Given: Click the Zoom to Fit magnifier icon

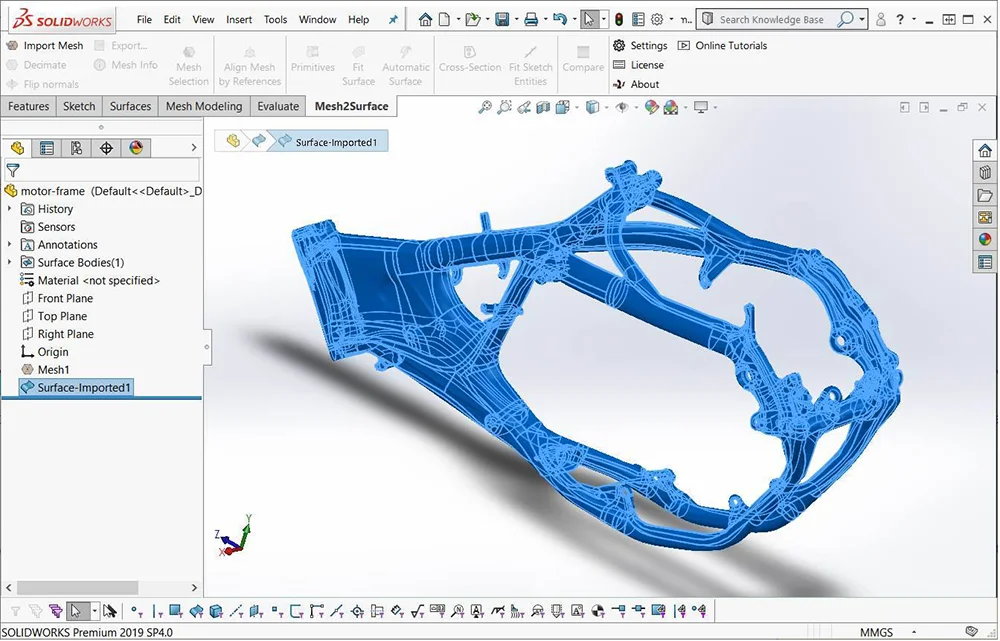Looking at the screenshot, I should (x=486, y=107).
